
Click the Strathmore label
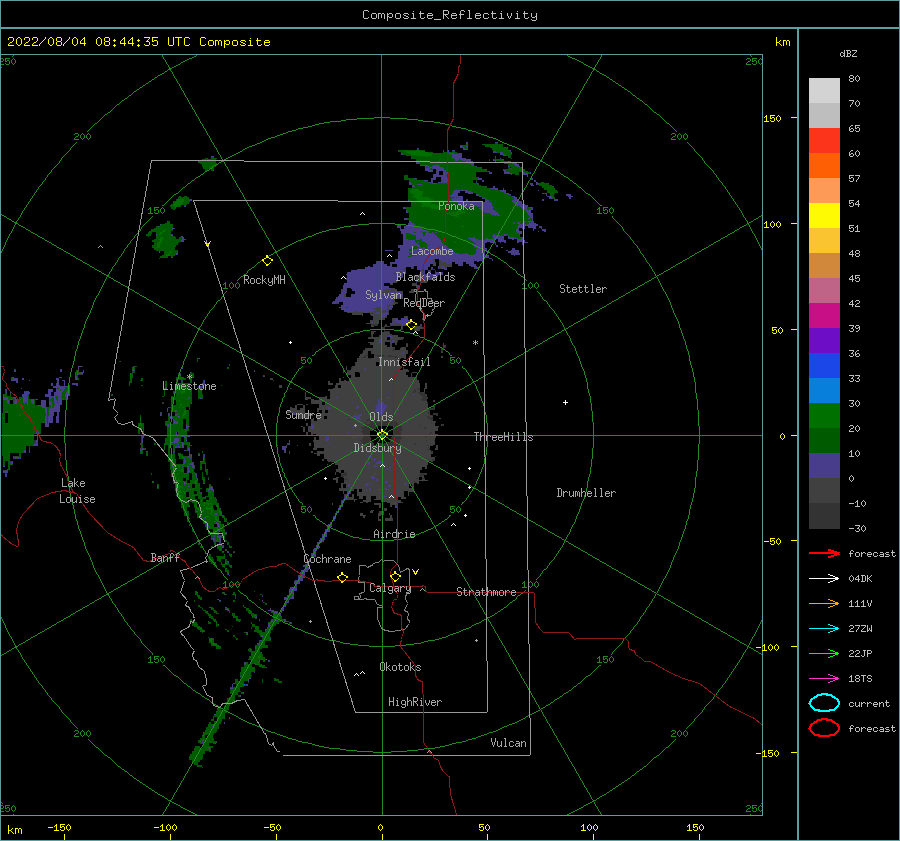click(x=486, y=592)
